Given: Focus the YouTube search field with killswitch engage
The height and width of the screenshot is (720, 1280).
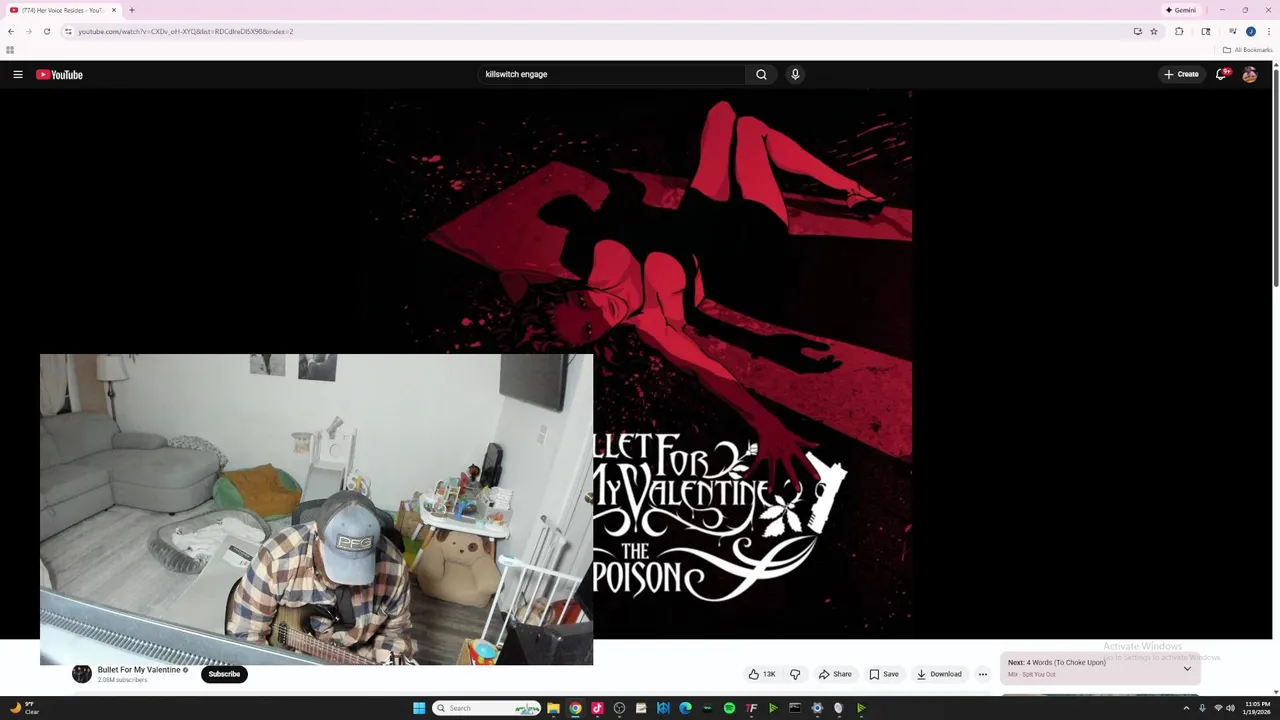Looking at the screenshot, I should tap(612, 74).
